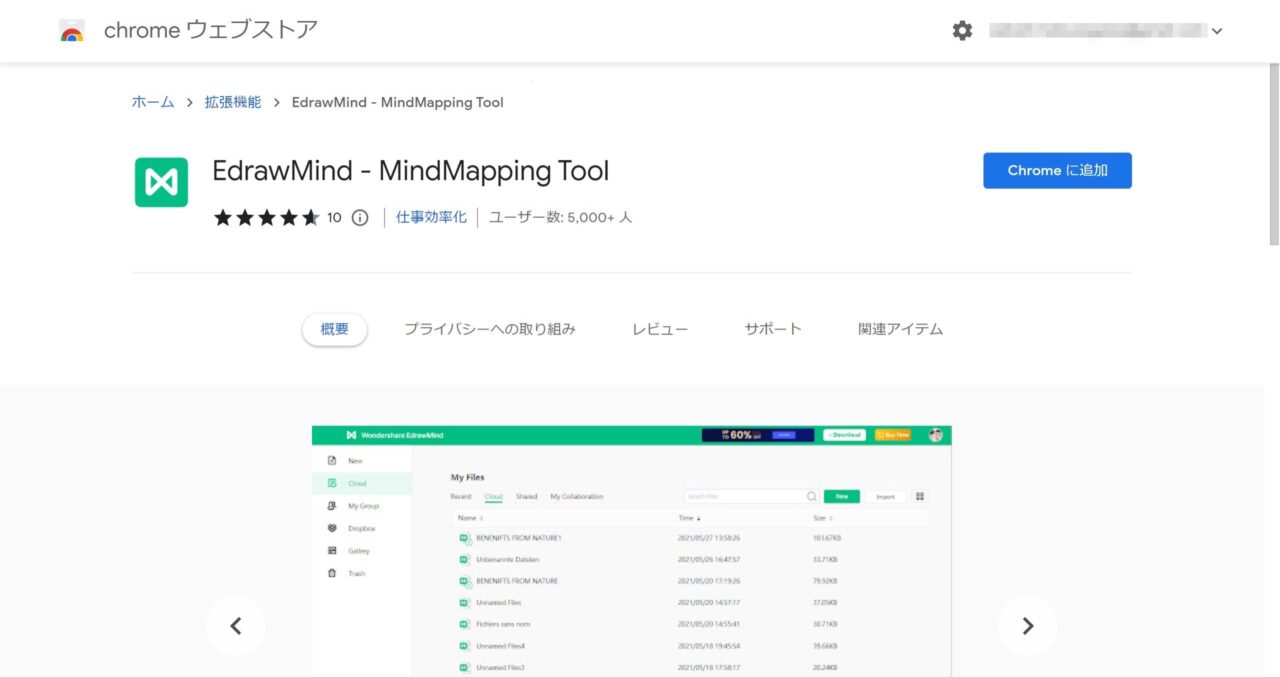The width and height of the screenshot is (1280, 677).
Task: Click the New file icon in sidebar
Action: tap(330, 460)
